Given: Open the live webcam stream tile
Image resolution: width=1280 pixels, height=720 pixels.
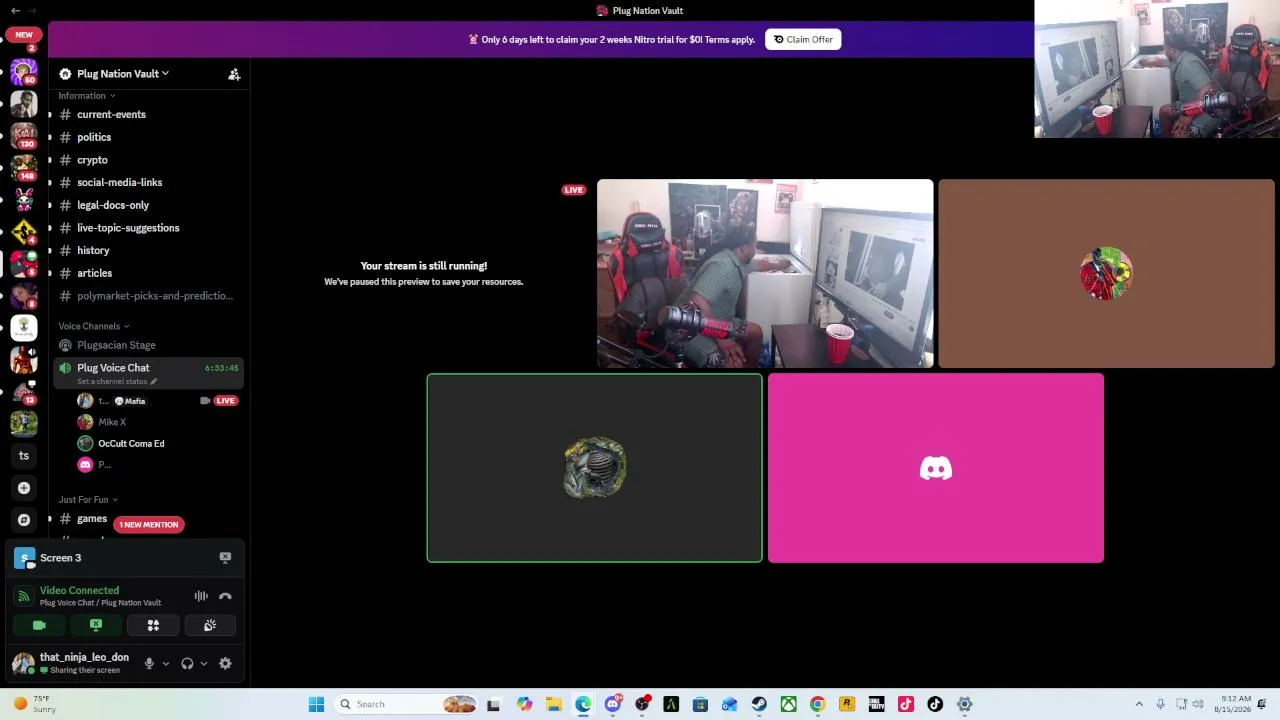Looking at the screenshot, I should [x=765, y=274].
